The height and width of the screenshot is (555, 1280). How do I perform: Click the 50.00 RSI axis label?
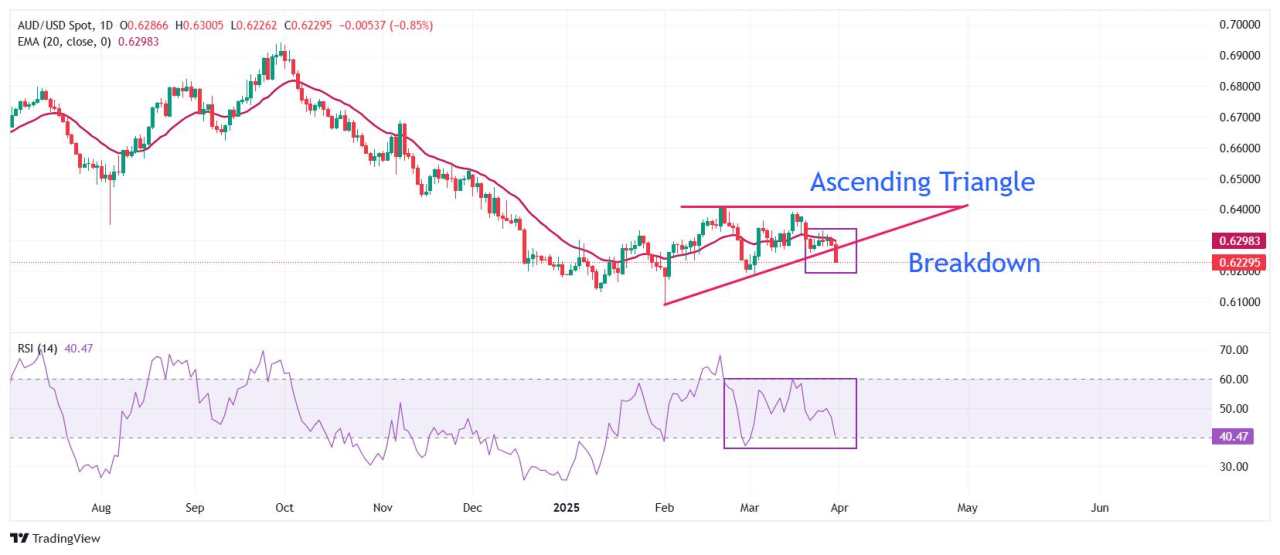point(1233,408)
